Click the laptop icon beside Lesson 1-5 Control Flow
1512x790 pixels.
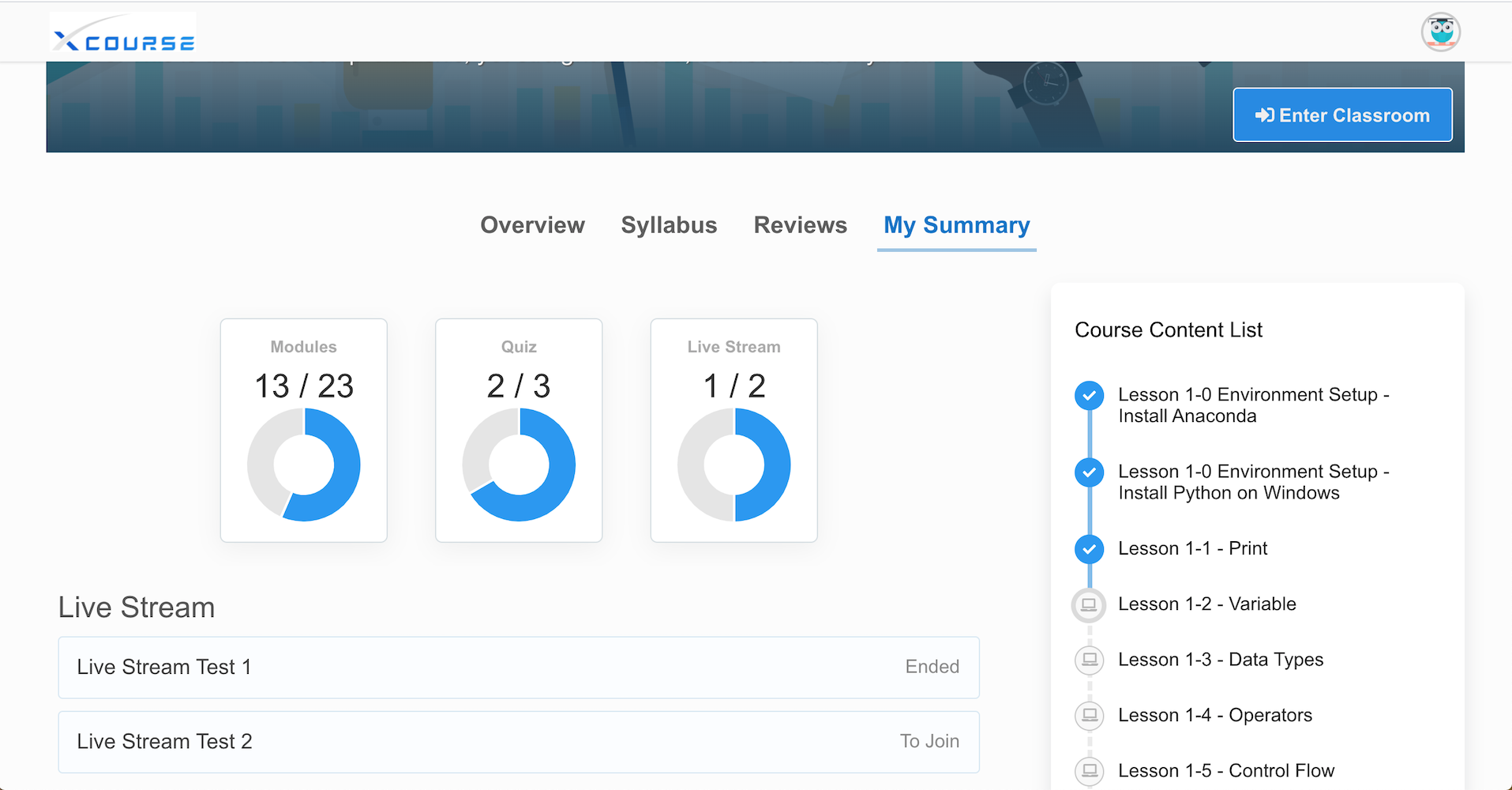point(1090,770)
